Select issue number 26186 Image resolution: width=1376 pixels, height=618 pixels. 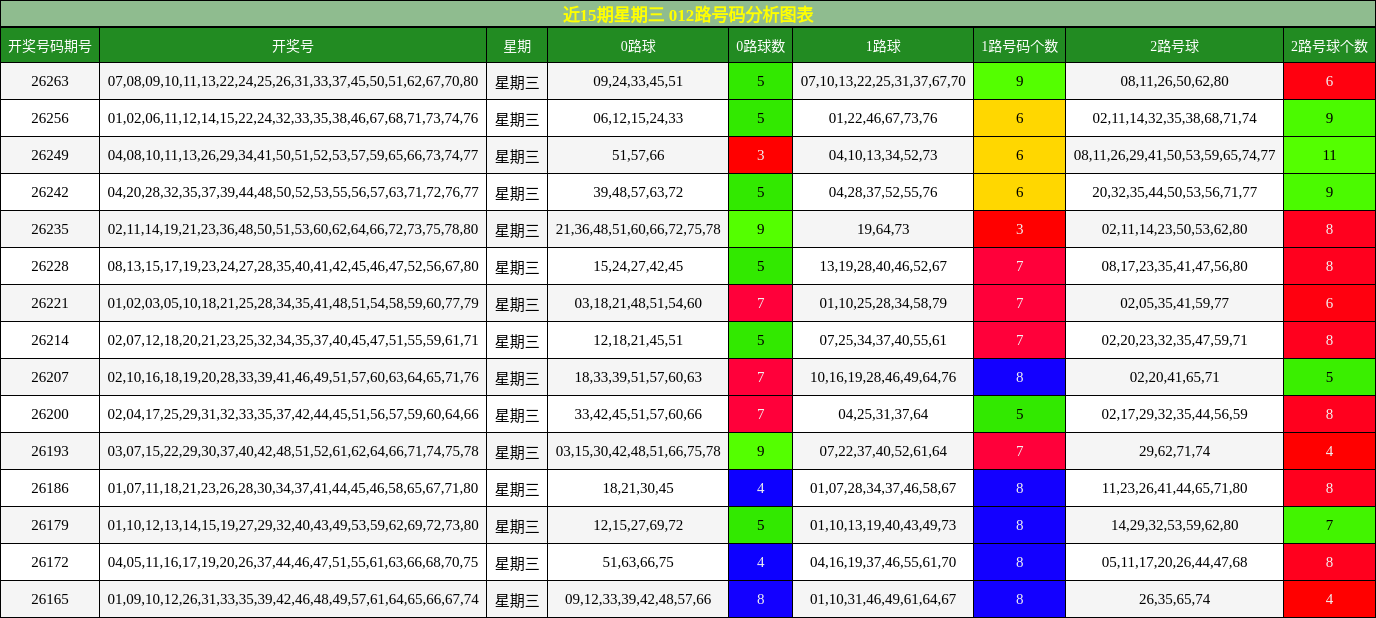click(50, 488)
